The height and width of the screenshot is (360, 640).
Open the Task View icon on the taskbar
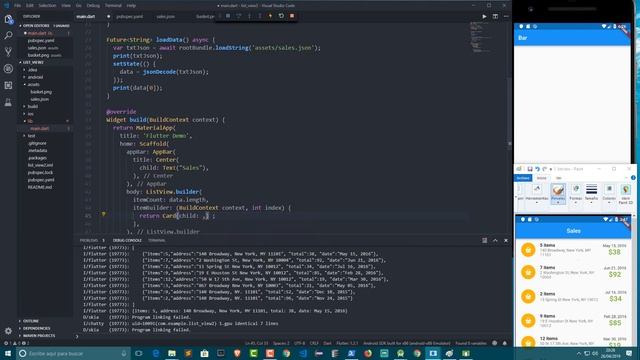click(x=139, y=353)
